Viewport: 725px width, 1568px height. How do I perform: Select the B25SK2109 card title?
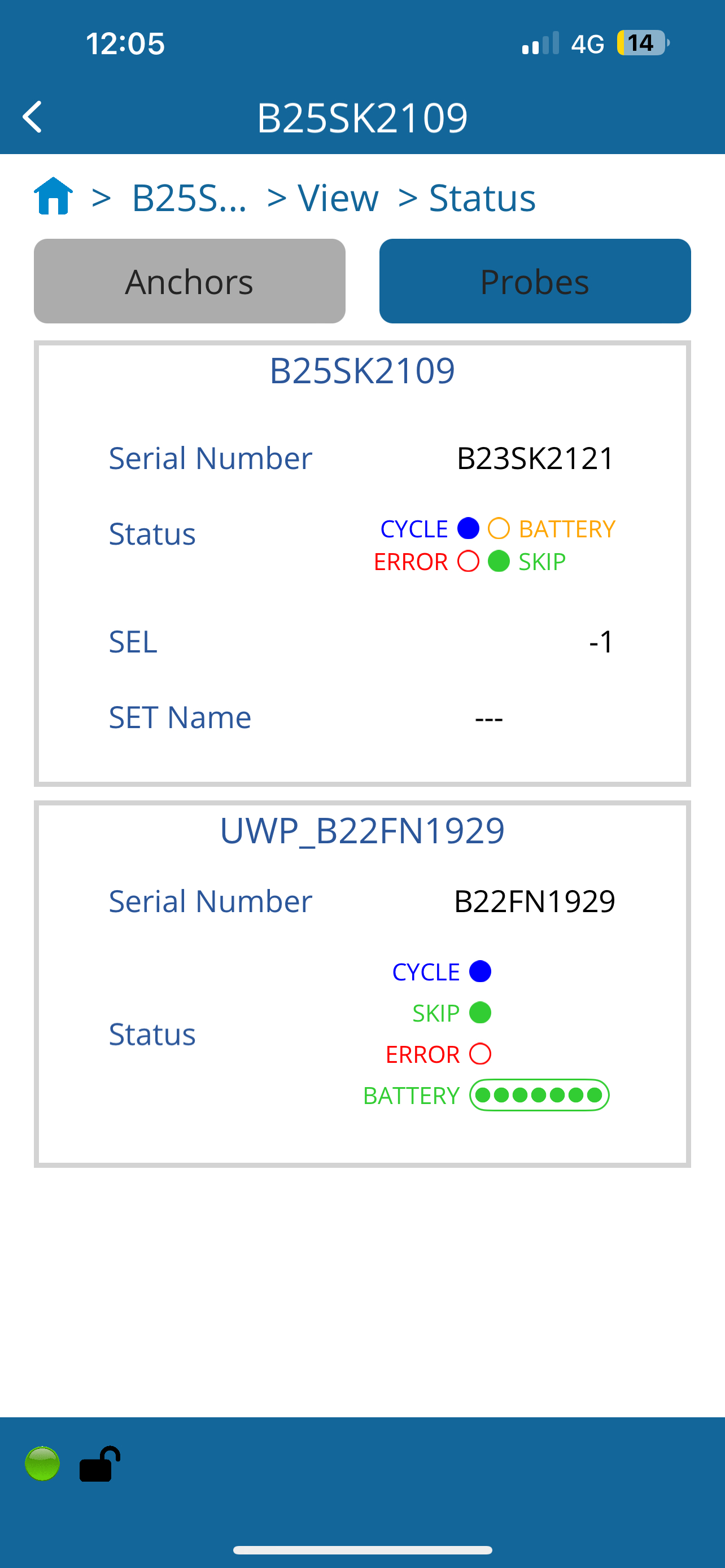pos(362,370)
